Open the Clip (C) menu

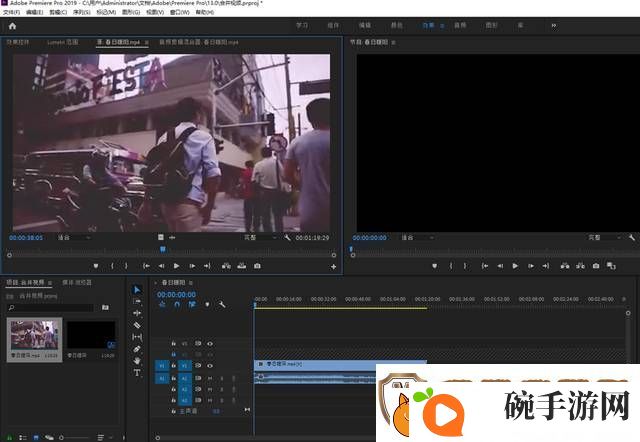(58, 12)
